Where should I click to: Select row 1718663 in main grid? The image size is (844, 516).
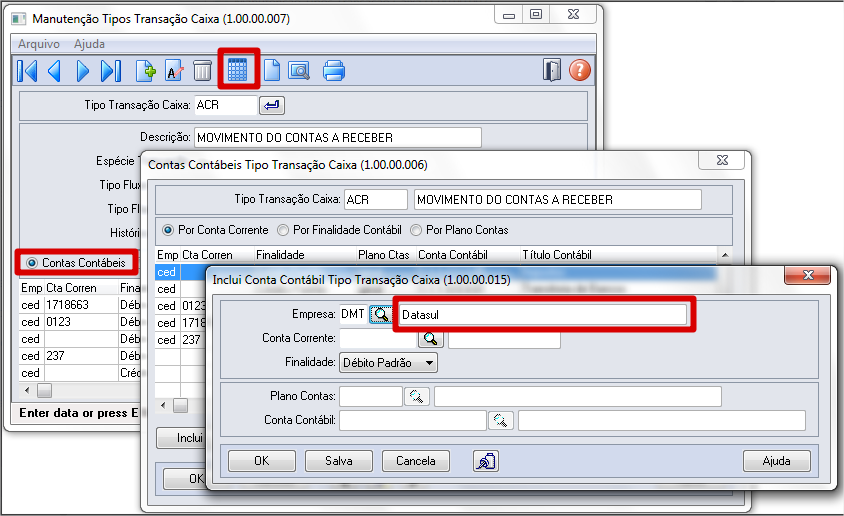79,305
